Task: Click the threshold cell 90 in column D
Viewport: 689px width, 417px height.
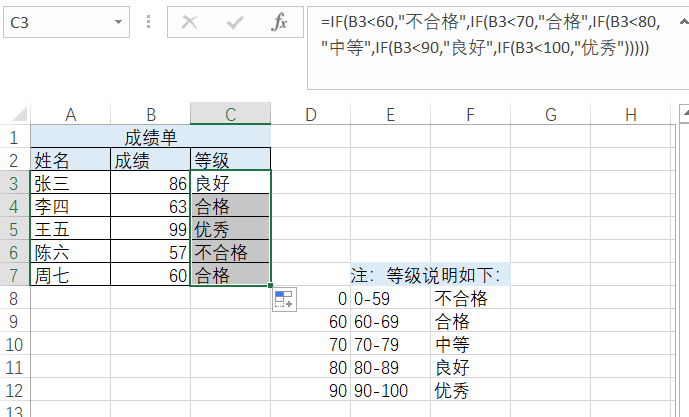Action: 311,389
